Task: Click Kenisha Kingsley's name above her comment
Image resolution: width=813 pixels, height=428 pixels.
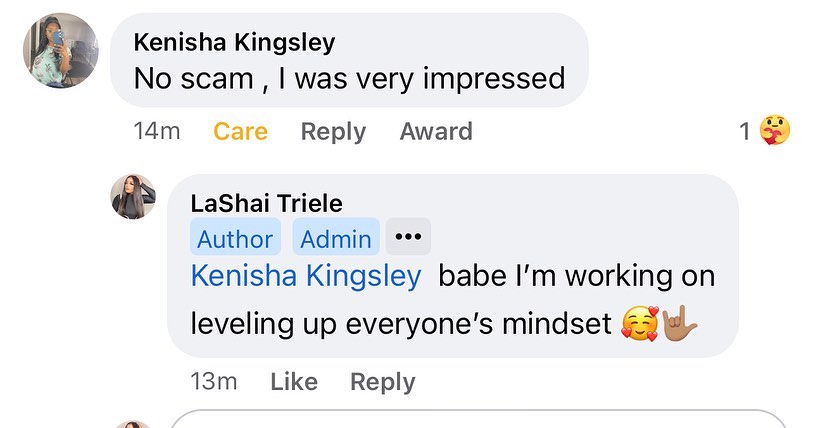Action: click(234, 42)
